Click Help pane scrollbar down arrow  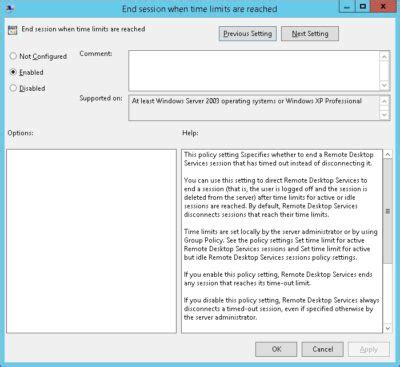pos(387,328)
